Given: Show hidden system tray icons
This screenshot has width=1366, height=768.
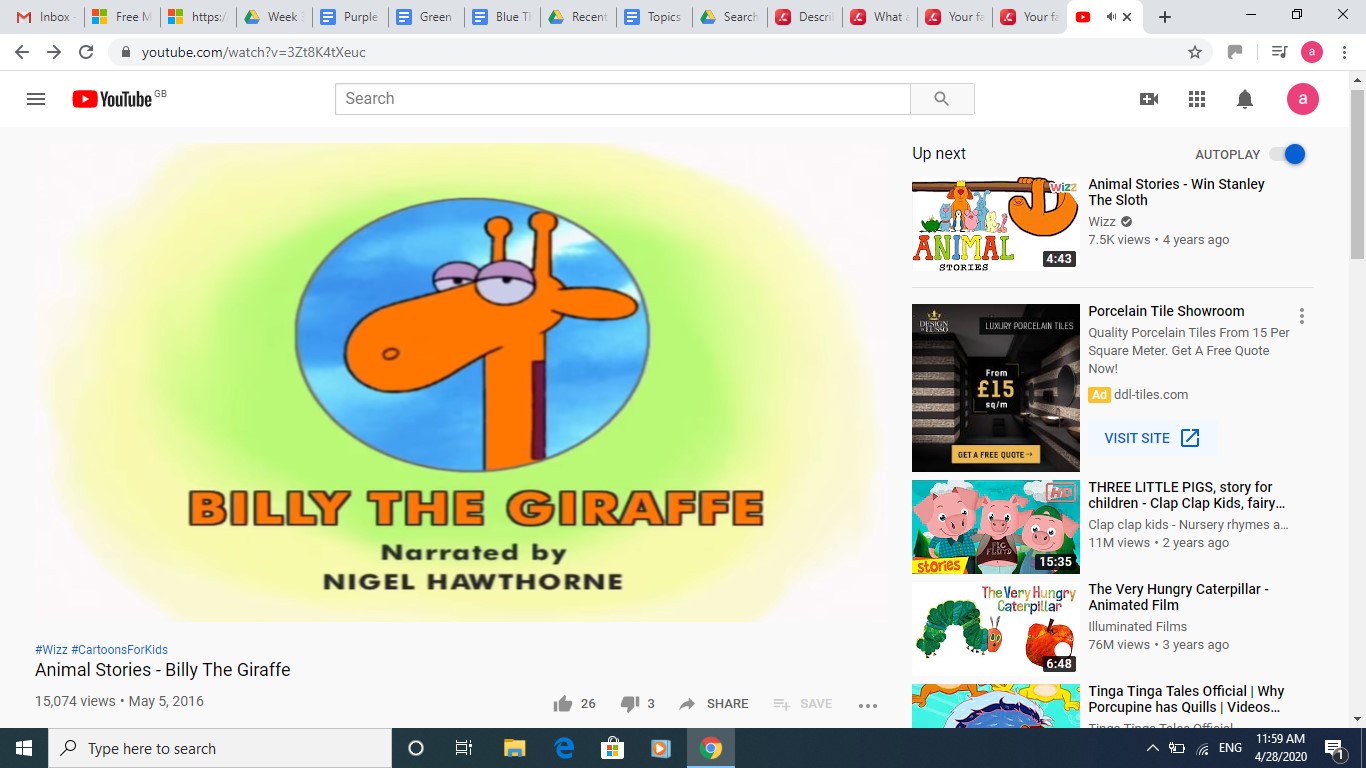Looking at the screenshot, I should tap(1152, 748).
